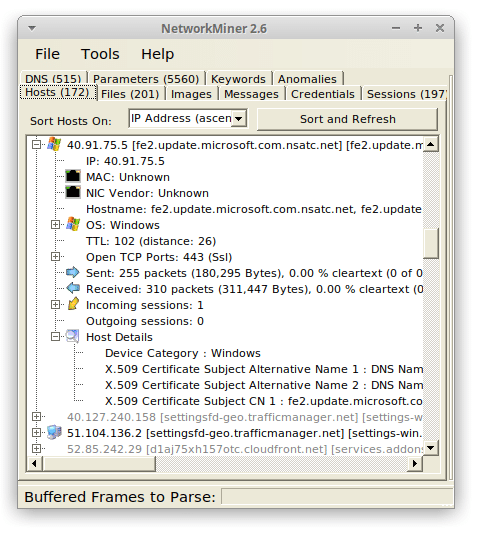Expand the 40.127.240.158 host entry
Viewport: 481px width, 534px height.
(x=36, y=417)
